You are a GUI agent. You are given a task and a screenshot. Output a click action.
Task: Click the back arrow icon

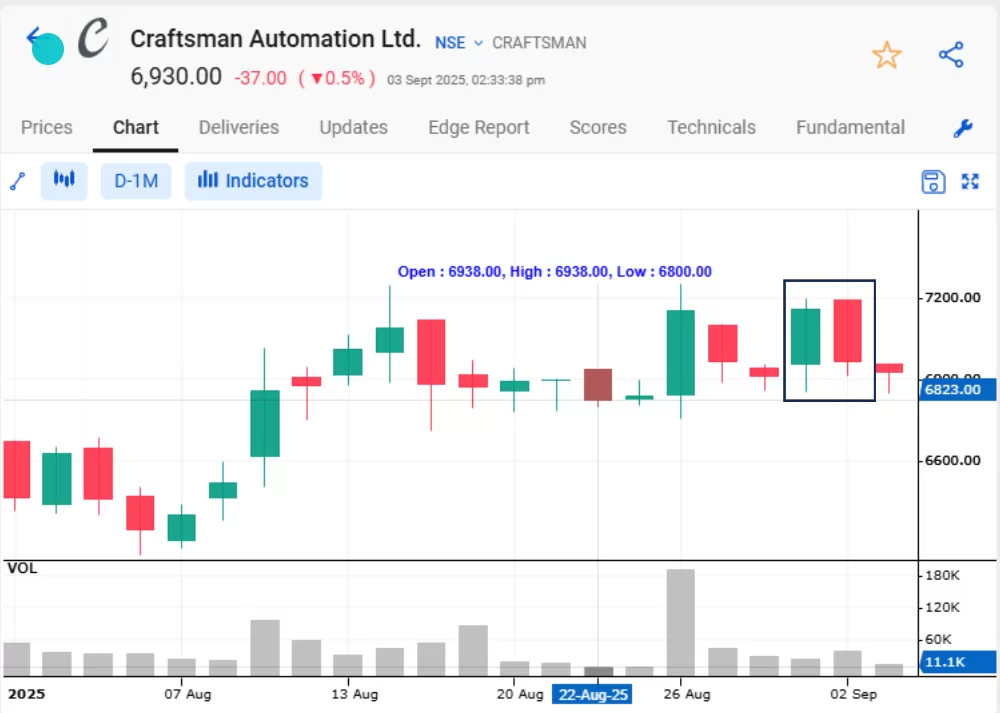click(x=34, y=37)
